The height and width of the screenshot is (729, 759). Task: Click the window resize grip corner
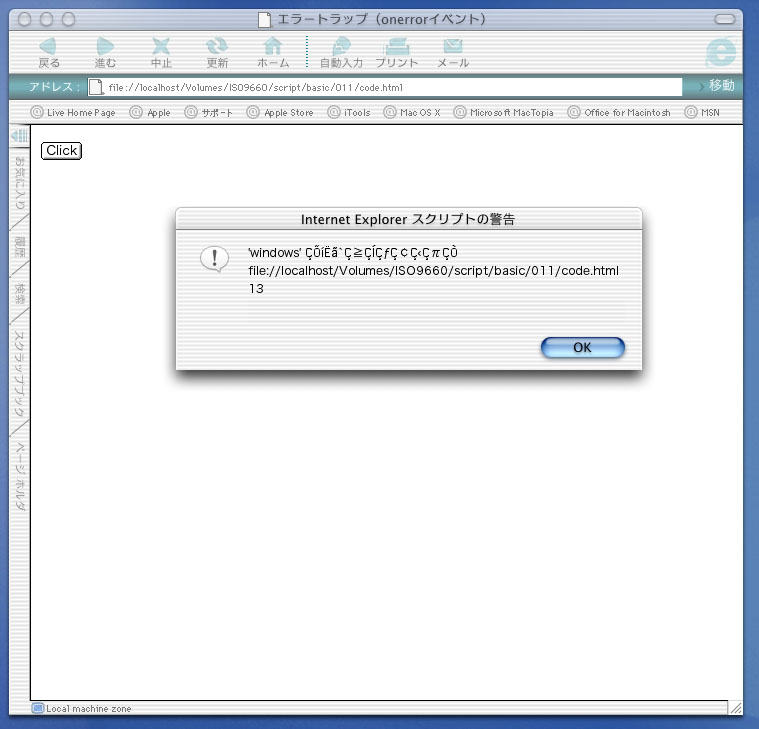(736, 708)
